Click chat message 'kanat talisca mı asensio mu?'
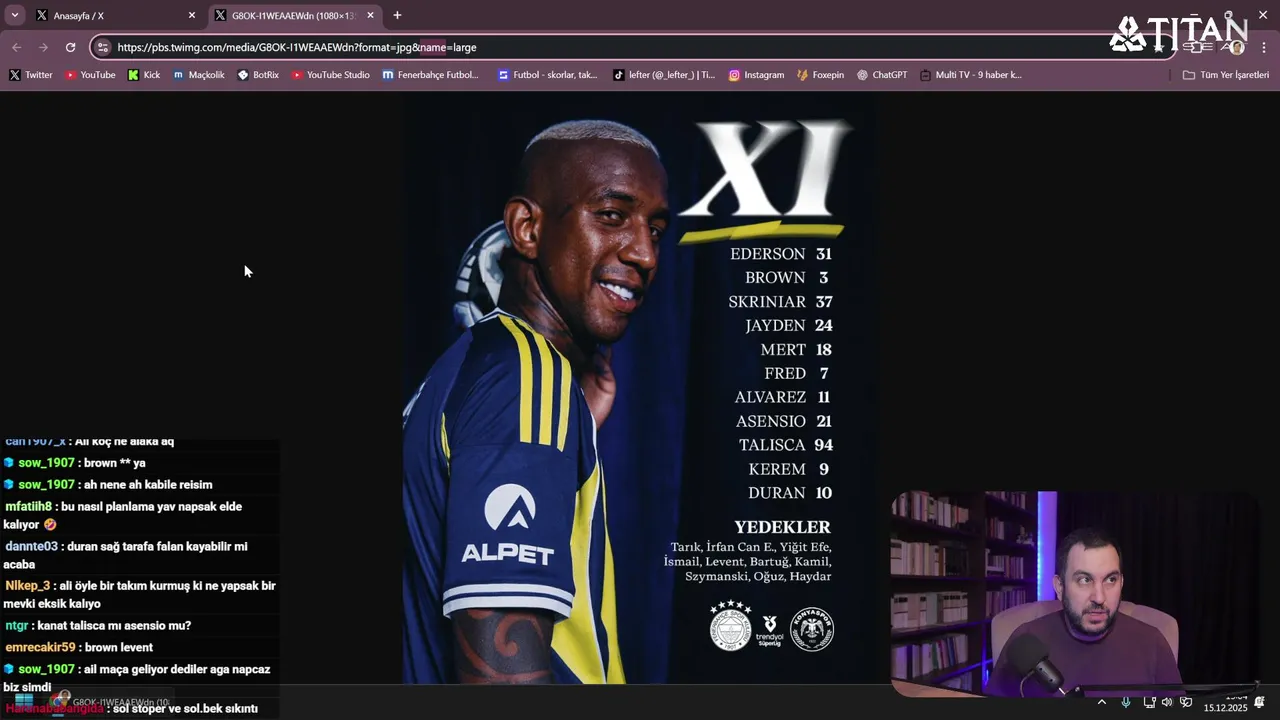The image size is (1280, 720). (x=114, y=626)
